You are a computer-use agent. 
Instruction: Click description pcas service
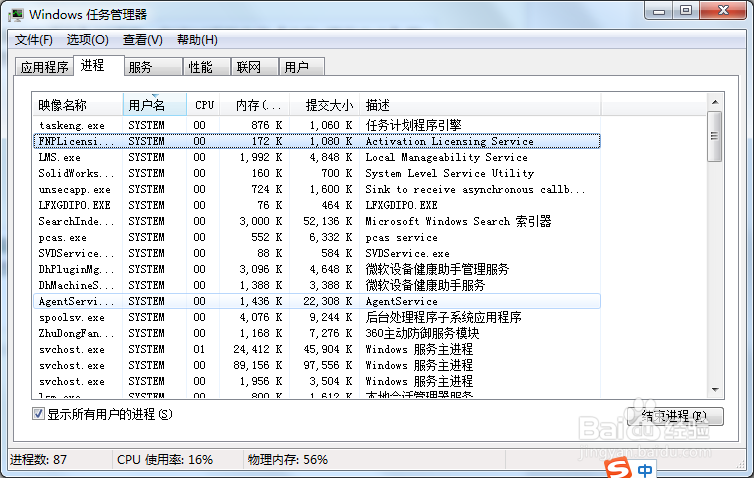coord(402,238)
